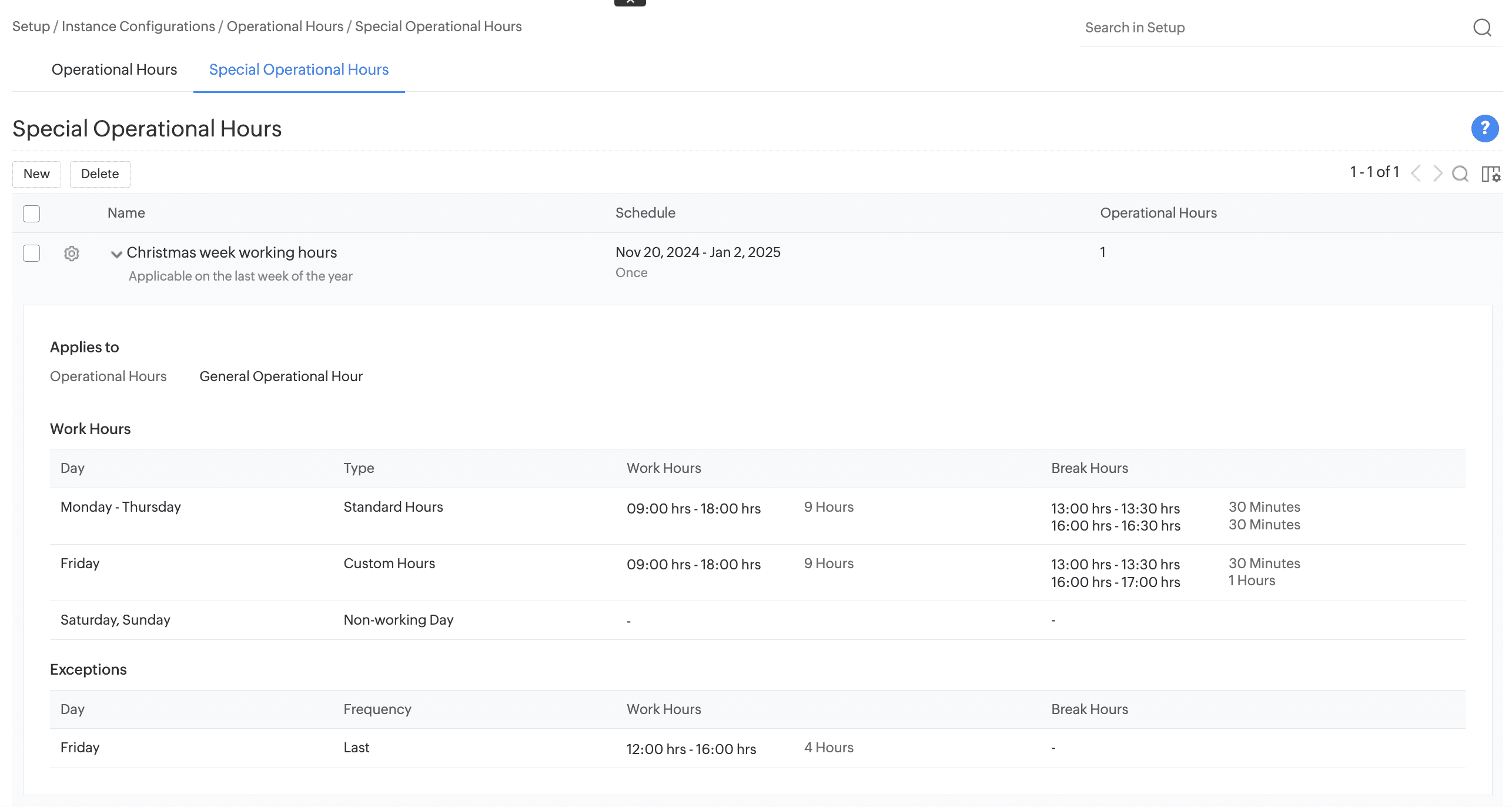The width and height of the screenshot is (1512, 807).
Task: Click the New button
Action: coord(36,174)
